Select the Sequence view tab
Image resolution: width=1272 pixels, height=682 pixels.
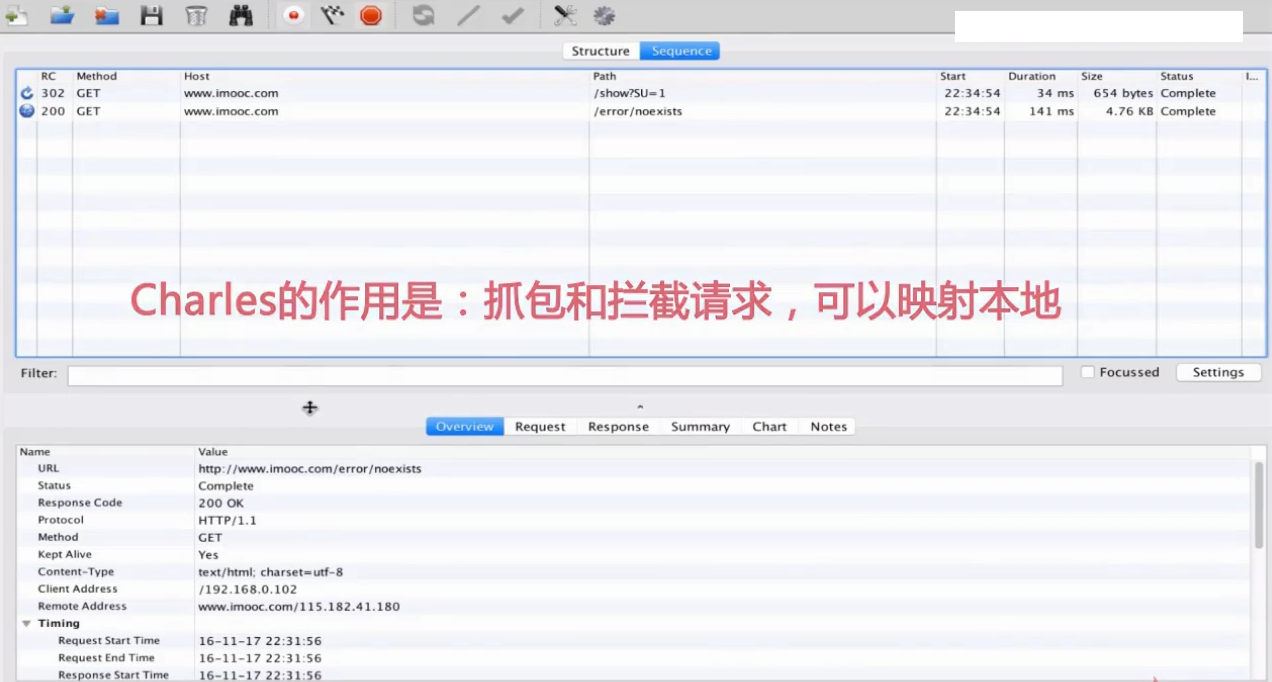681,51
